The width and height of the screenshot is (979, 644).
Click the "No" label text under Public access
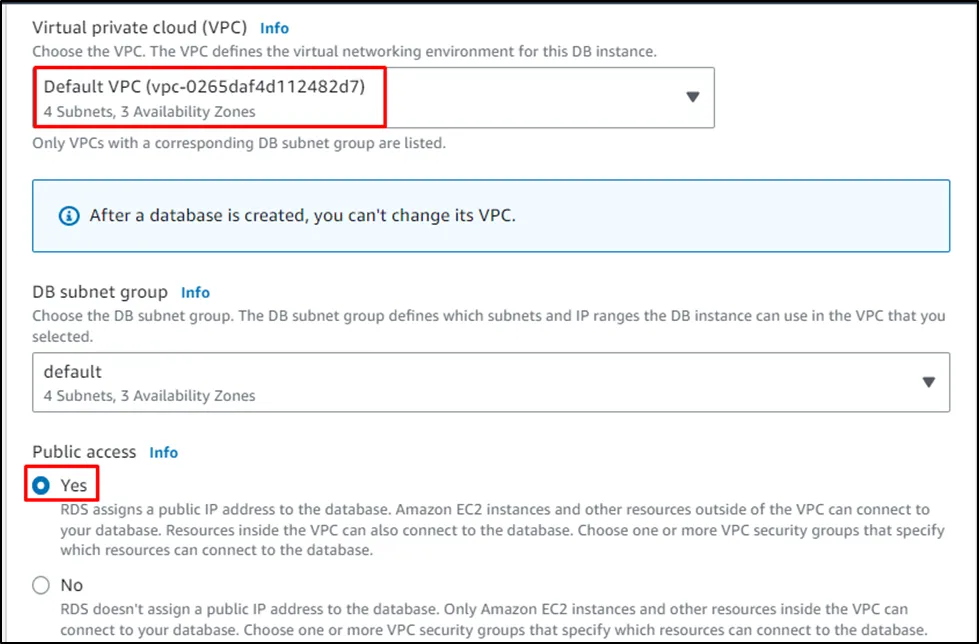[72, 585]
